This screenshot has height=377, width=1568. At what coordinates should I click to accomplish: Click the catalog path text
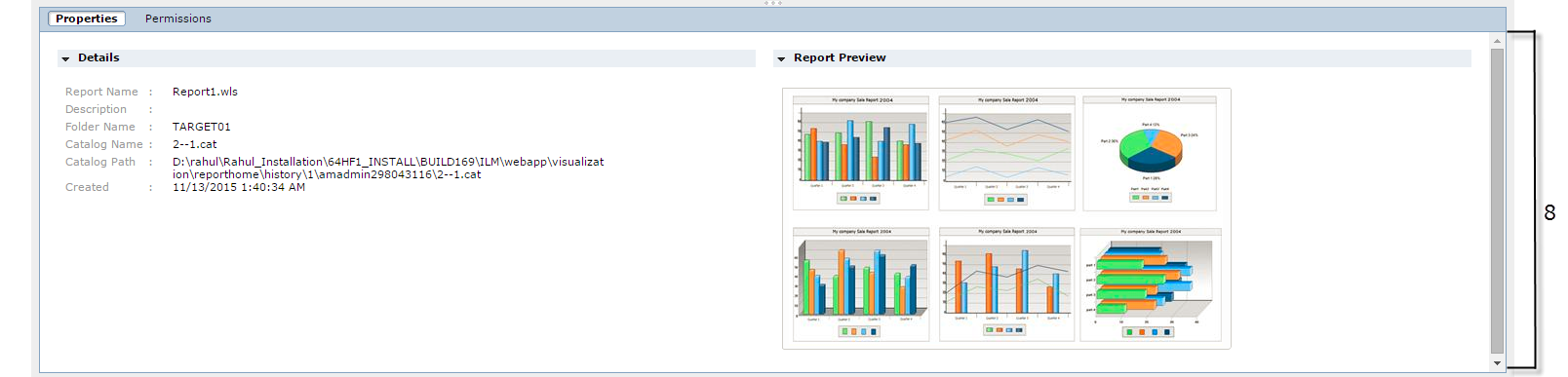388,169
